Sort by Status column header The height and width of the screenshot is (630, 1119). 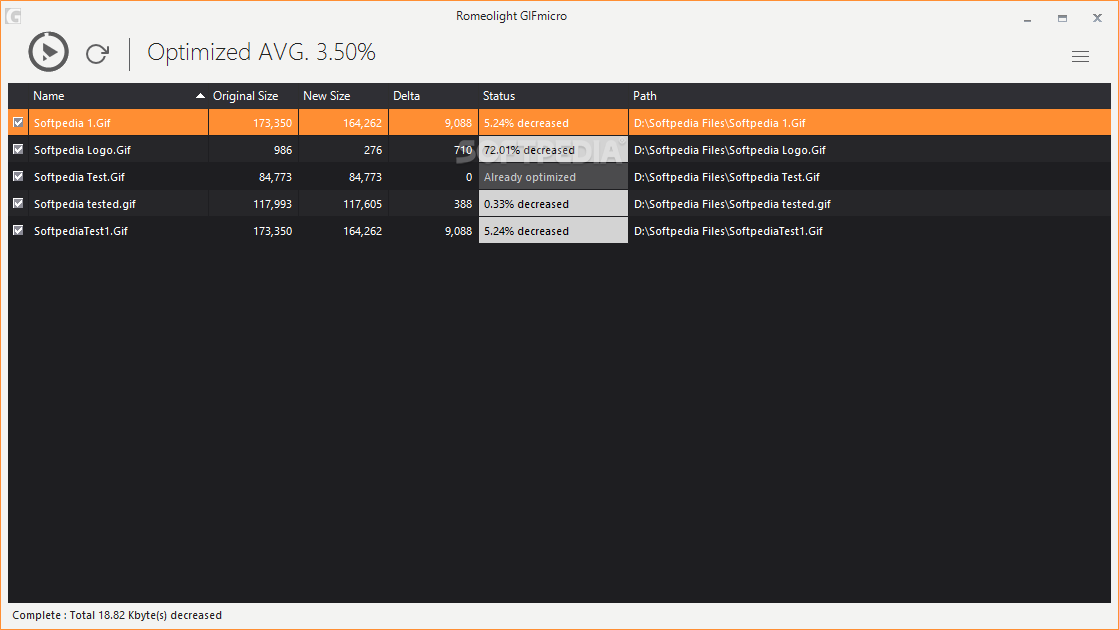(x=499, y=96)
